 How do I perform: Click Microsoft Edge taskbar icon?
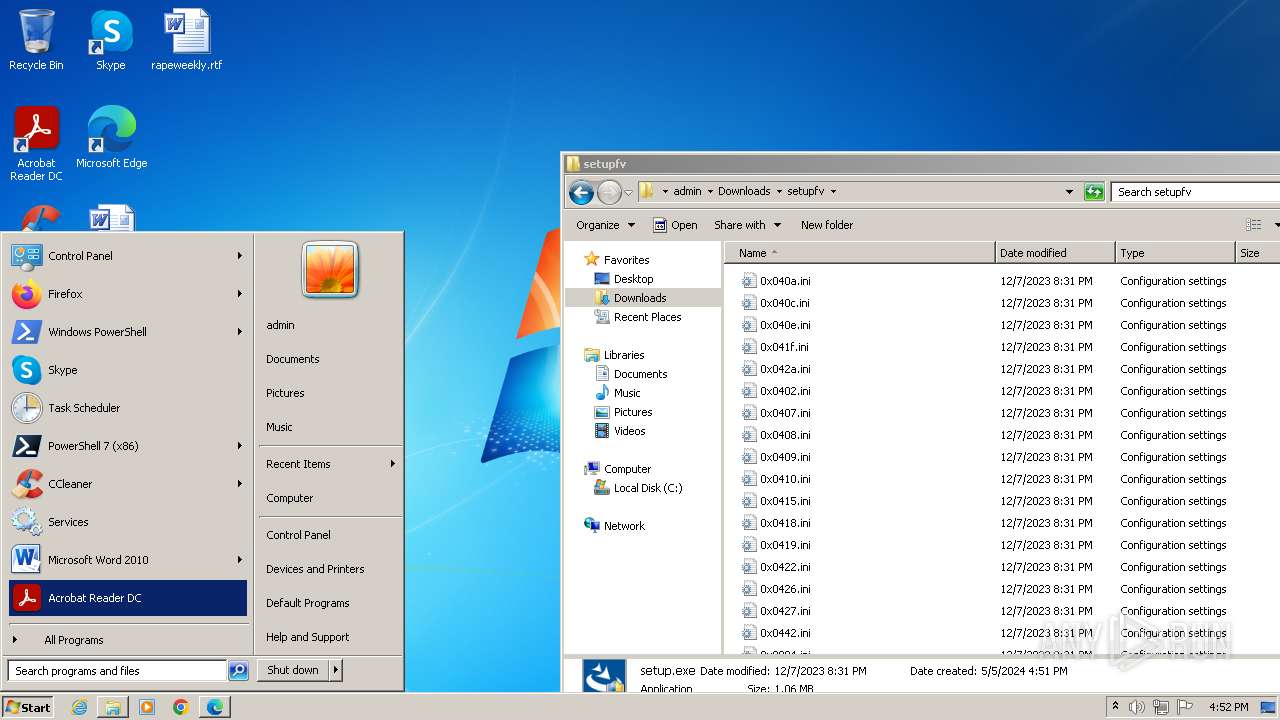(x=215, y=707)
